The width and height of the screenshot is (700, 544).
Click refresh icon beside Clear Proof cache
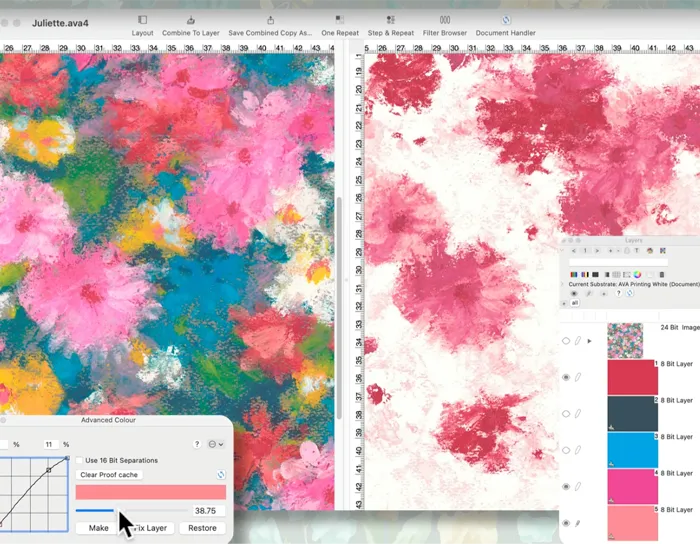tap(221, 474)
